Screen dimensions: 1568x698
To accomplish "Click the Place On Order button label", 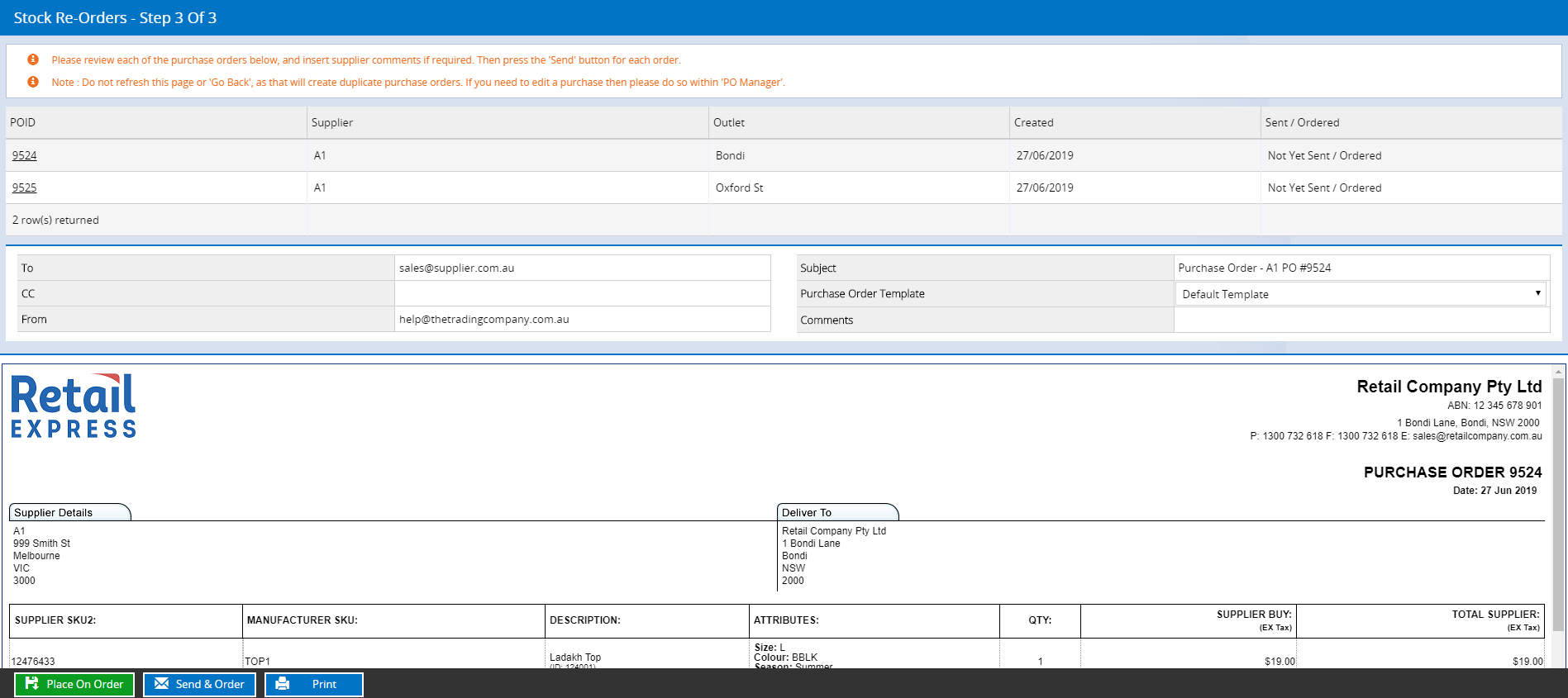I will pyautogui.click(x=84, y=684).
